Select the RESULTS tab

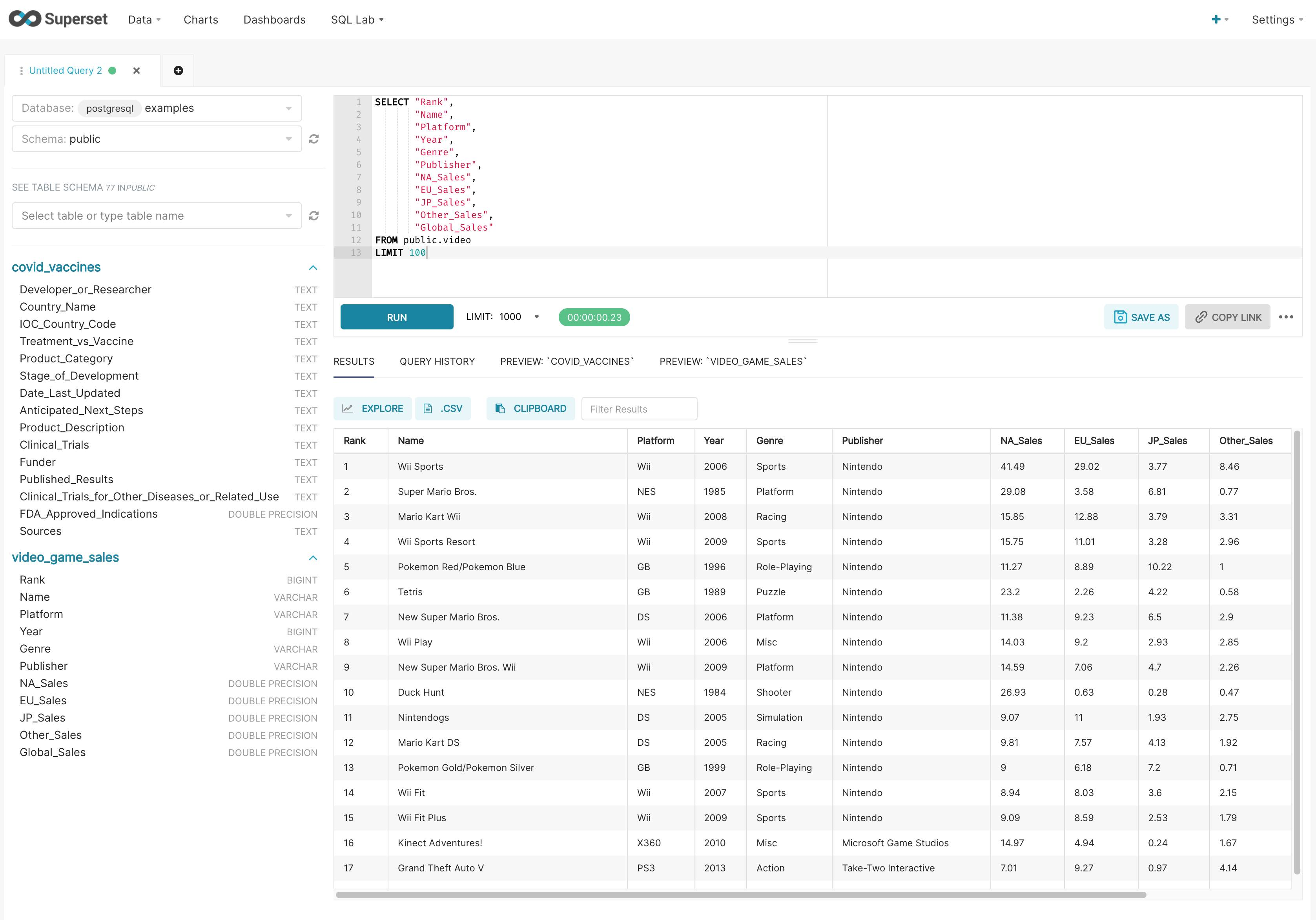[x=354, y=361]
